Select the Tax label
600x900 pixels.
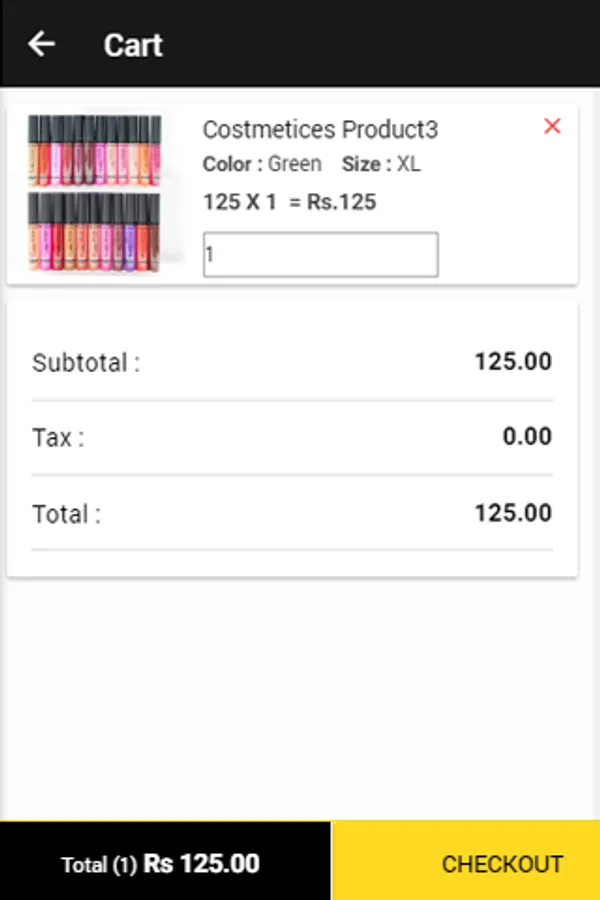pyautogui.click(x=58, y=438)
